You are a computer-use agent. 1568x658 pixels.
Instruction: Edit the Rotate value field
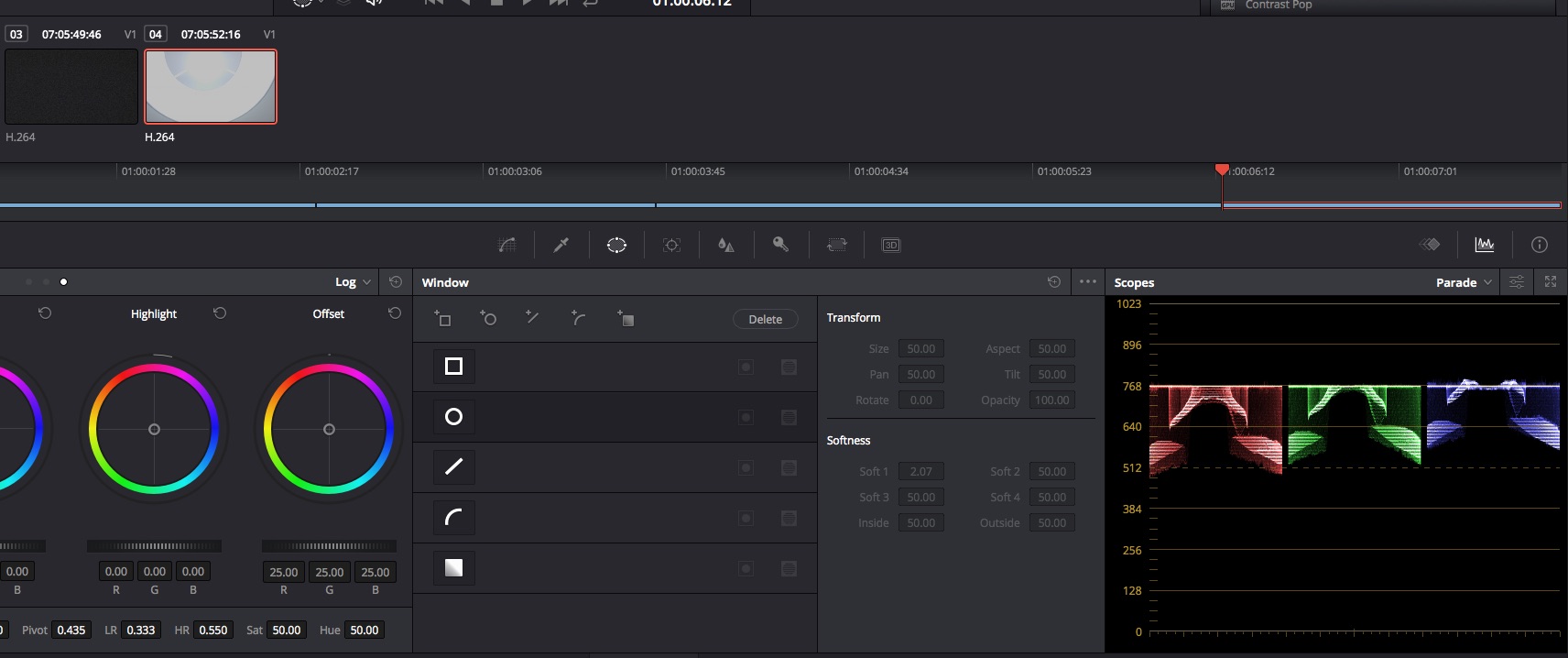pyautogui.click(x=921, y=400)
